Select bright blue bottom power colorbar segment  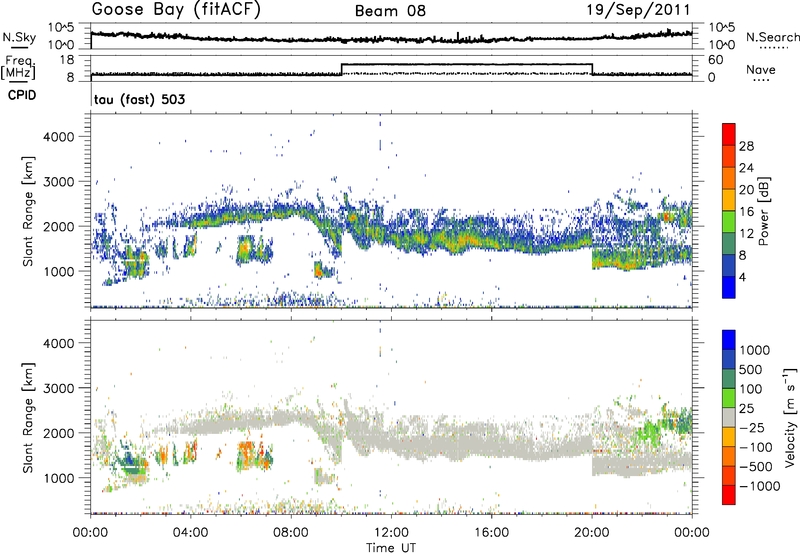click(x=729, y=287)
